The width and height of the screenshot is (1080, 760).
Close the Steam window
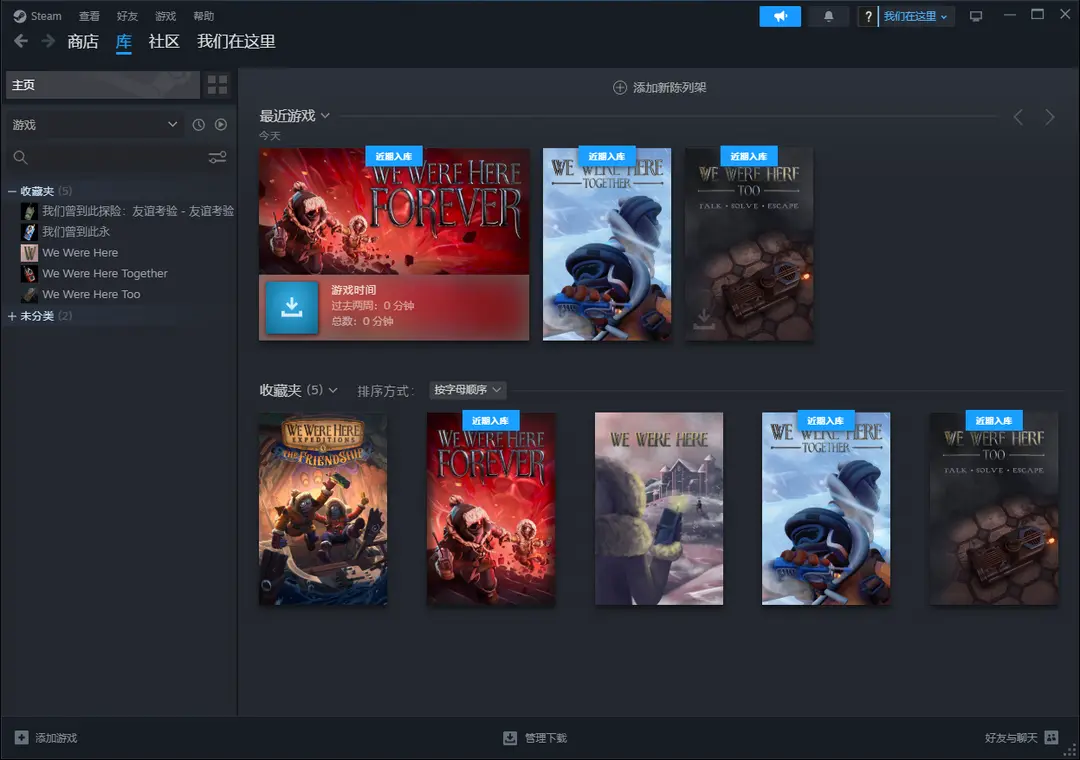click(1065, 15)
